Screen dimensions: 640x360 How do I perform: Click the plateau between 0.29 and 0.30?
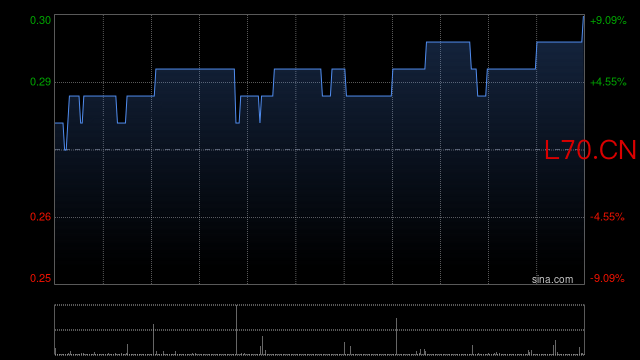pyautogui.click(x=448, y=42)
